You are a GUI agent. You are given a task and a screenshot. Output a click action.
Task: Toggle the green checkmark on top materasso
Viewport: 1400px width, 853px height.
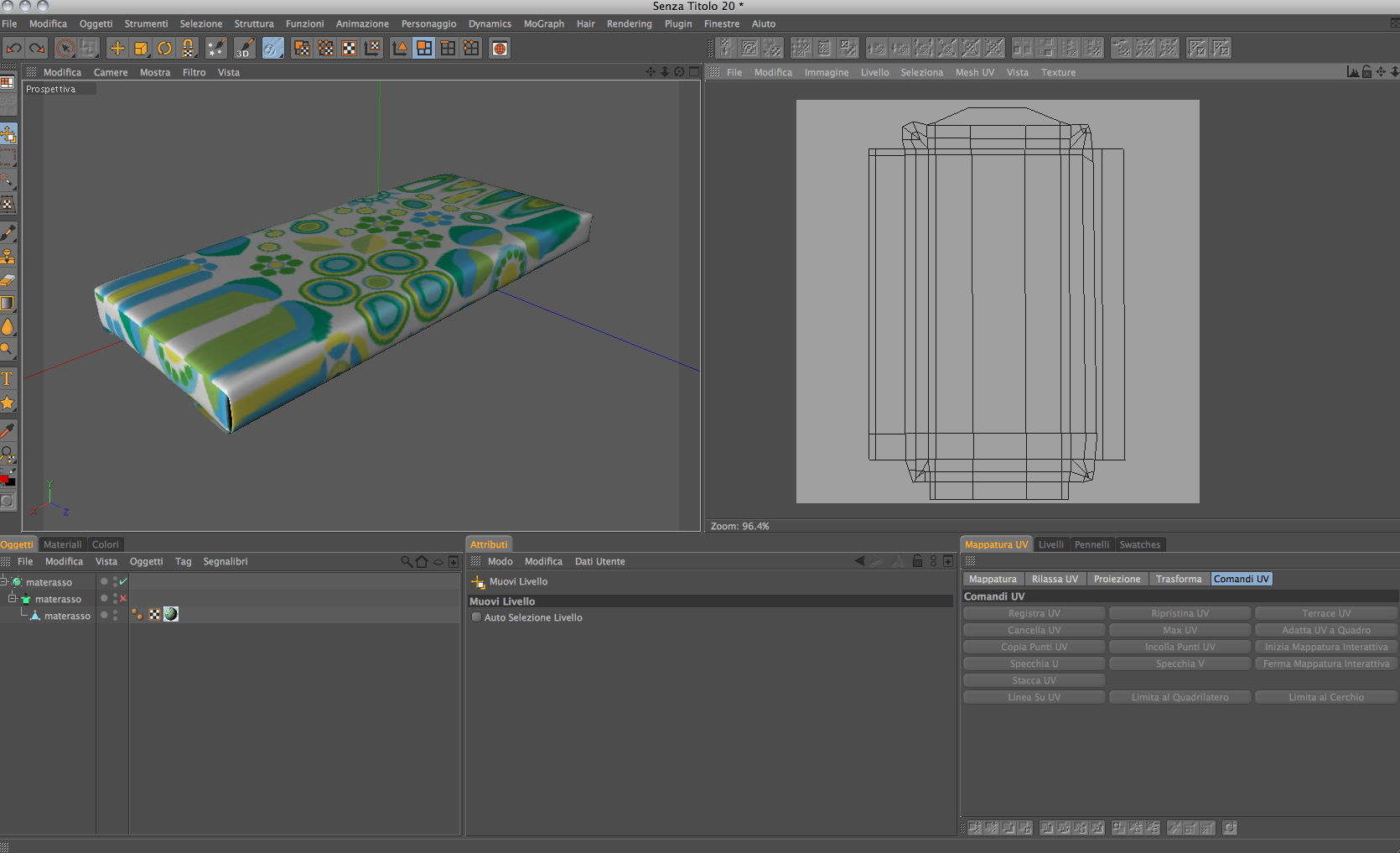[x=123, y=581]
